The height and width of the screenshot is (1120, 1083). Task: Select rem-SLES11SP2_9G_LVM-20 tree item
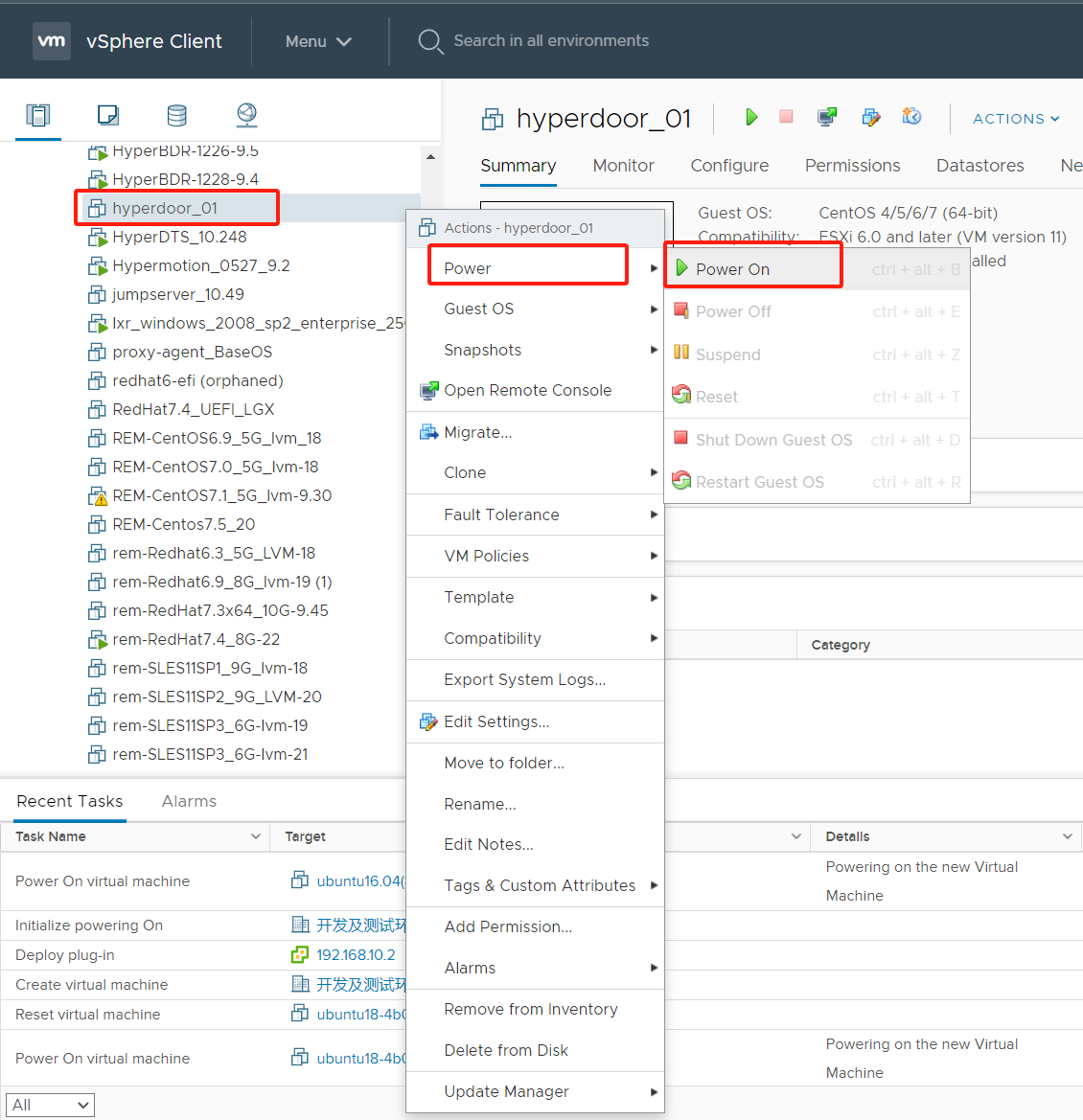coord(217,697)
